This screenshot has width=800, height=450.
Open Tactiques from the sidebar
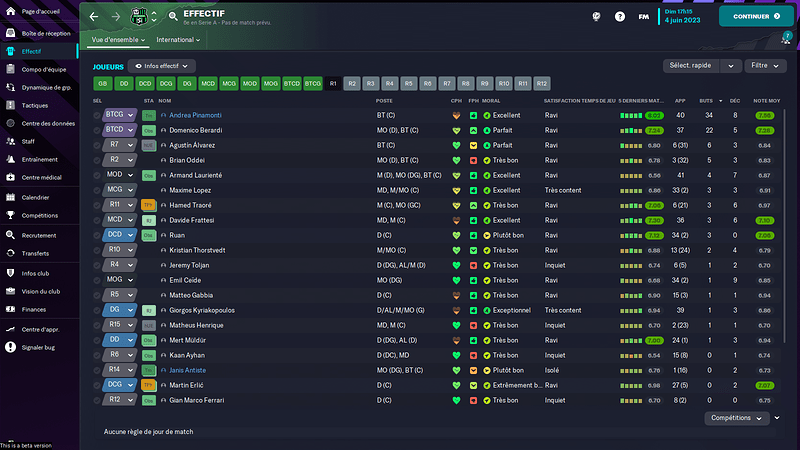coord(35,105)
